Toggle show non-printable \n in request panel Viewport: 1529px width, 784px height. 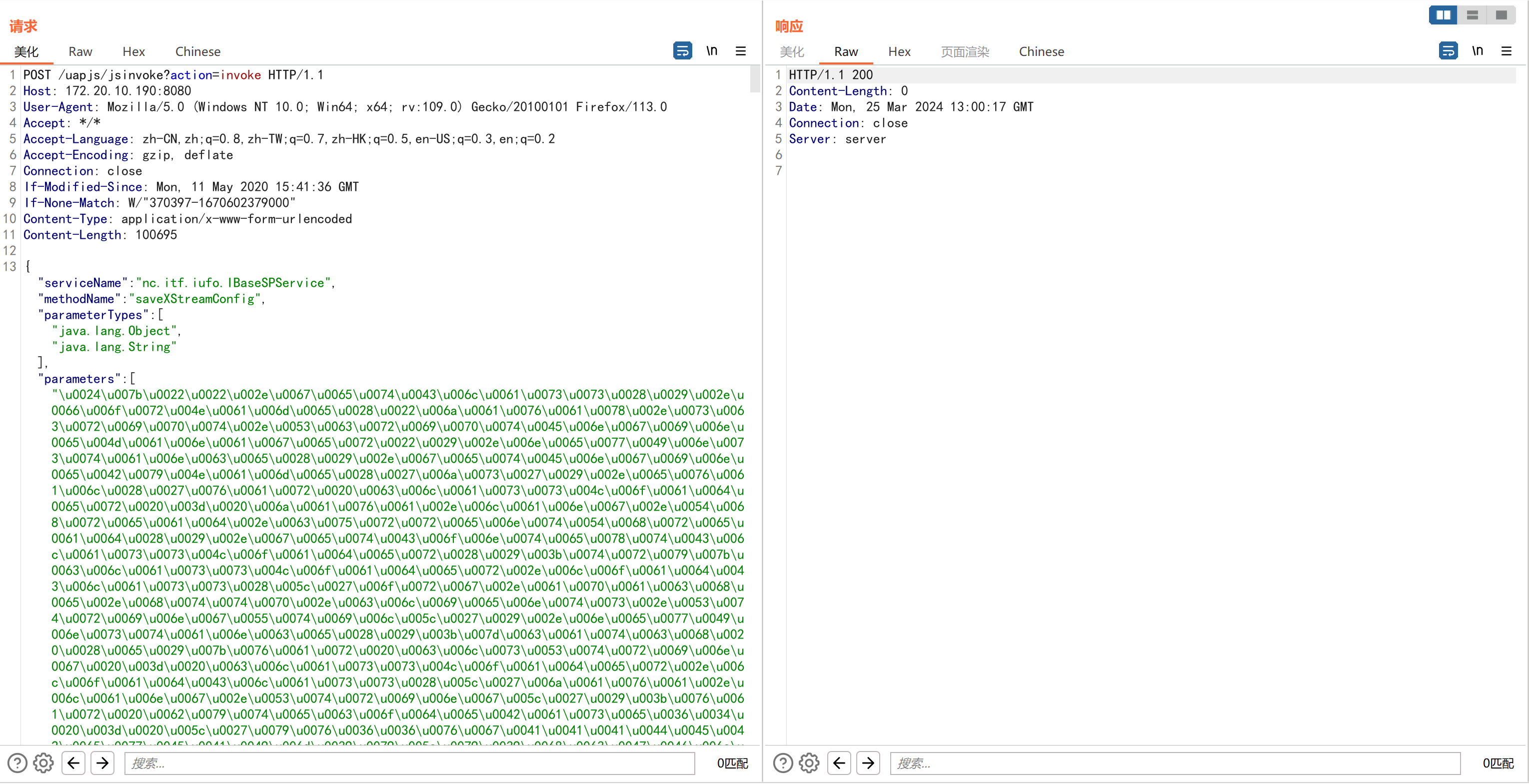pos(712,51)
